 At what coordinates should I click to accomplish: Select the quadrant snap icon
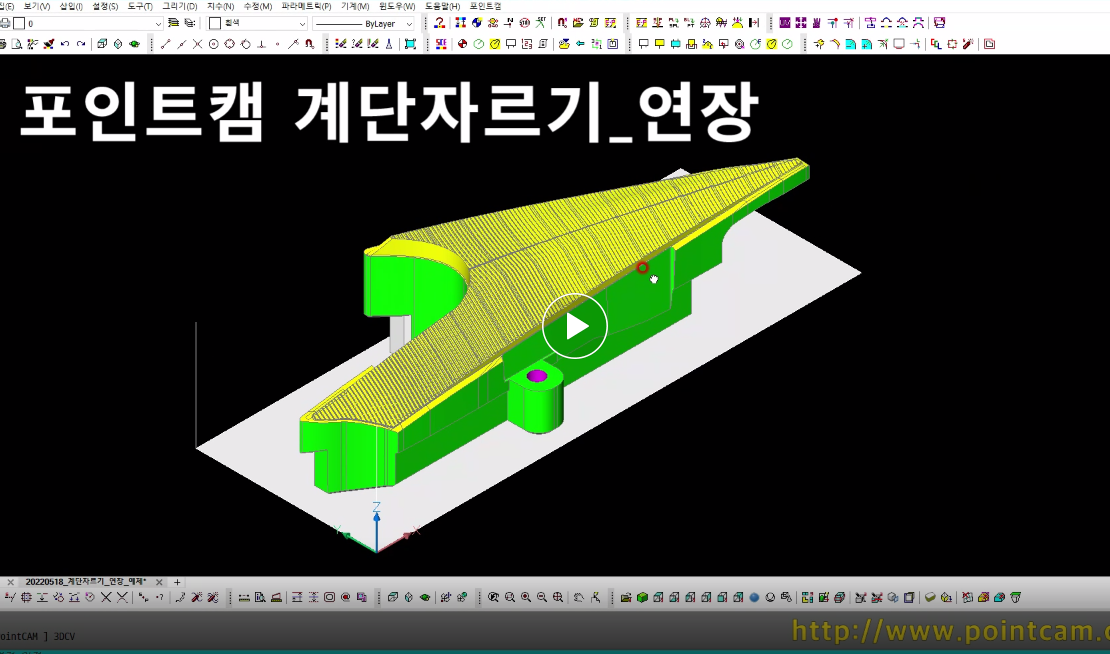click(229, 44)
